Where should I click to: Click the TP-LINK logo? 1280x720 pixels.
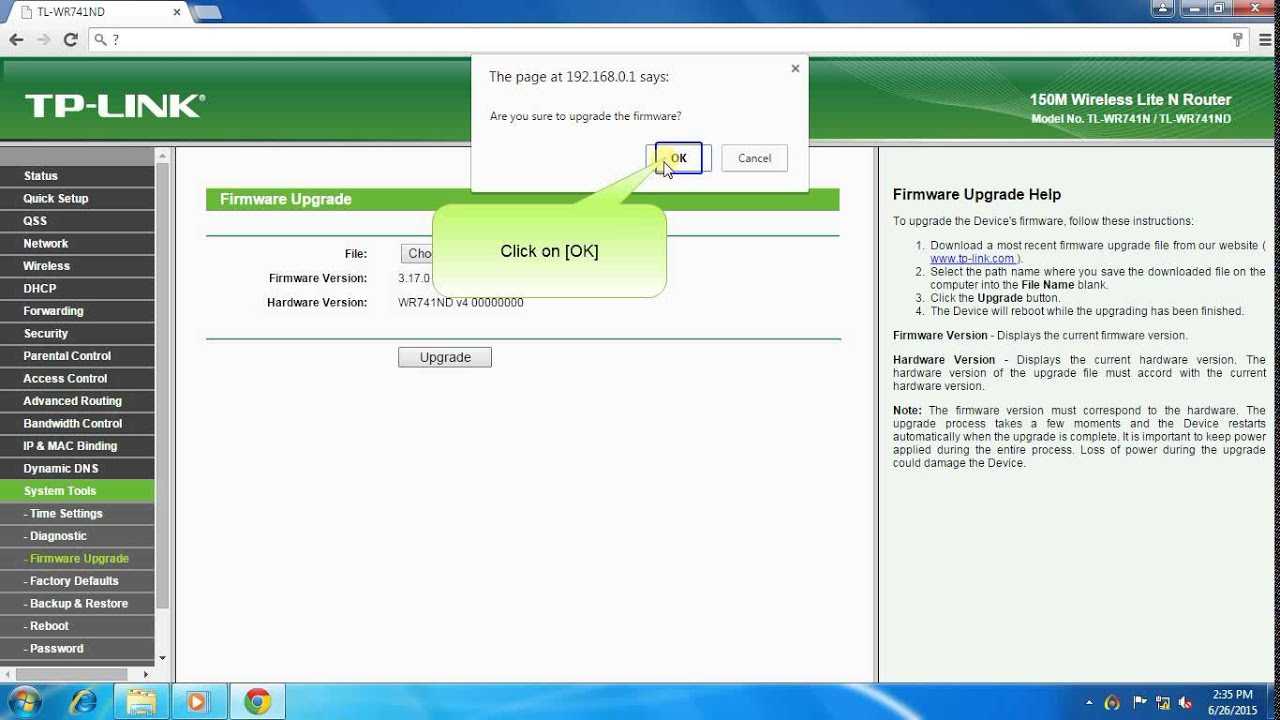115,106
